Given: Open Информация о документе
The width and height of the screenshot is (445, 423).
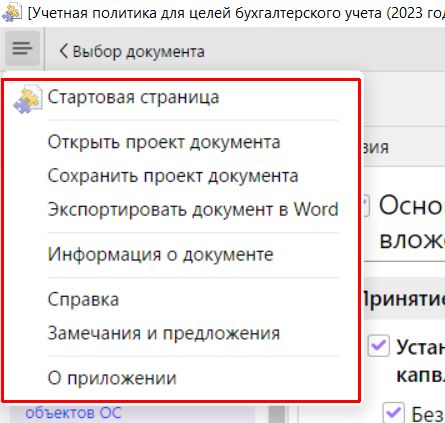Looking at the screenshot, I should [161, 254].
